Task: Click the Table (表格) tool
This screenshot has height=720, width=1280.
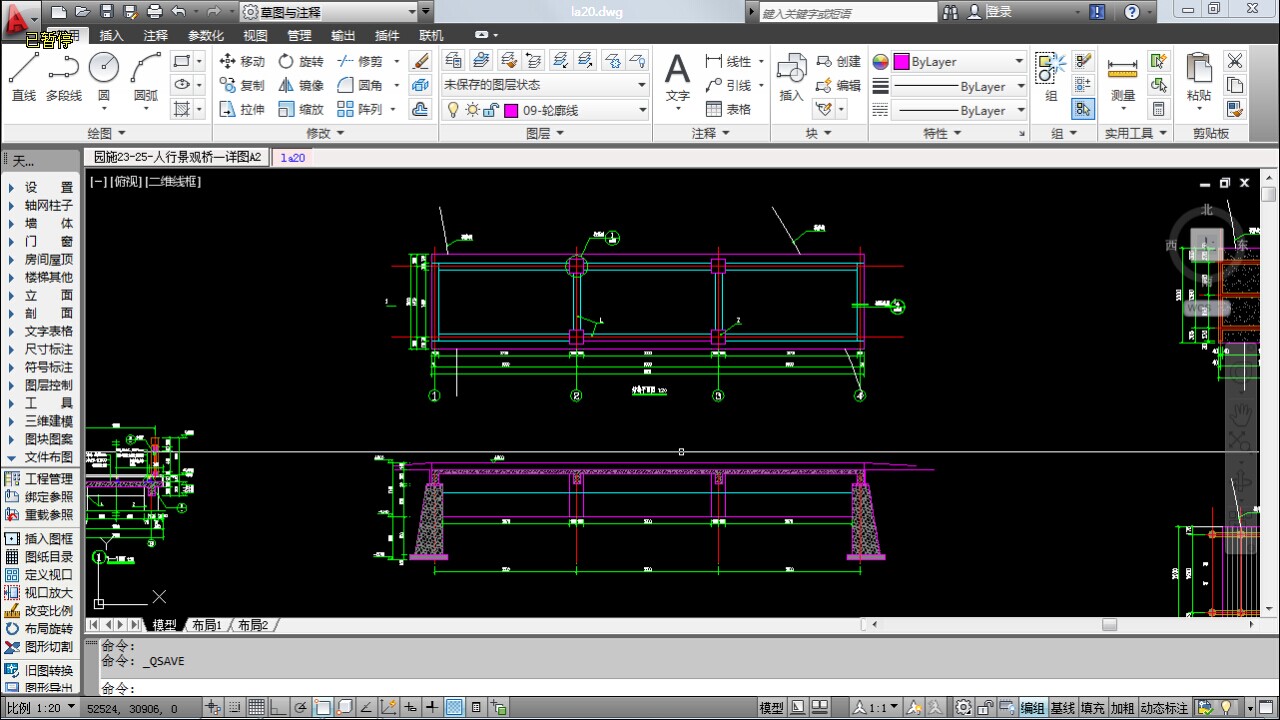Action: coord(728,109)
